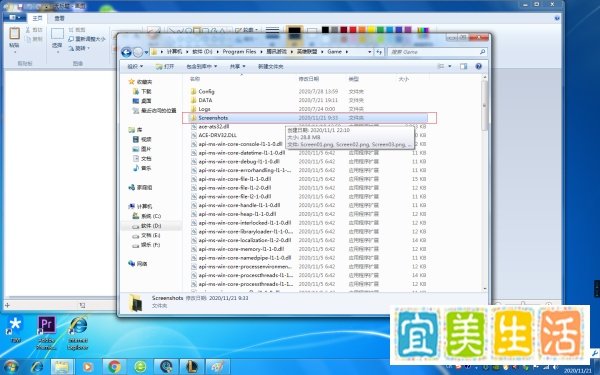Screen dimensions: 600x375
Task: Open Chrome from the taskbar
Action: pyautogui.click(x=114, y=367)
